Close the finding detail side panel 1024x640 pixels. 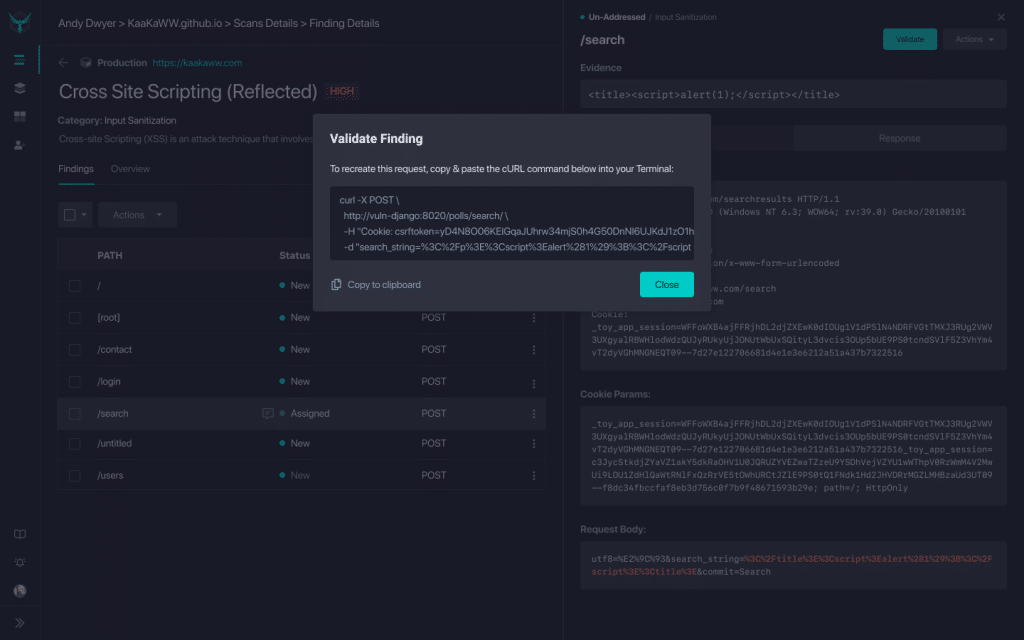pos(1001,17)
